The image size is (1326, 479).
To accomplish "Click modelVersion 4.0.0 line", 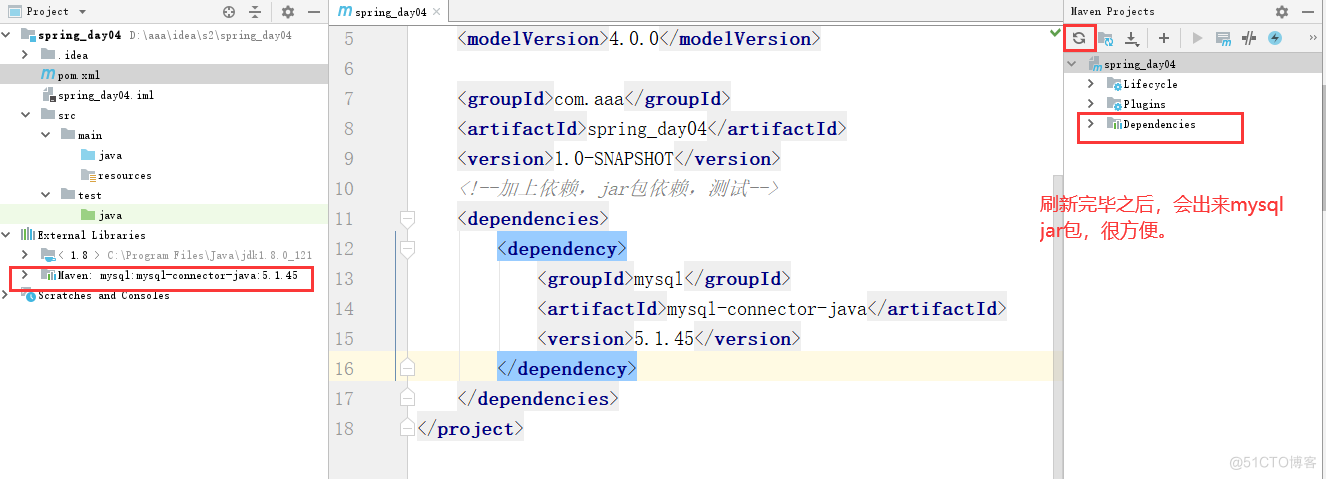I will (x=639, y=38).
